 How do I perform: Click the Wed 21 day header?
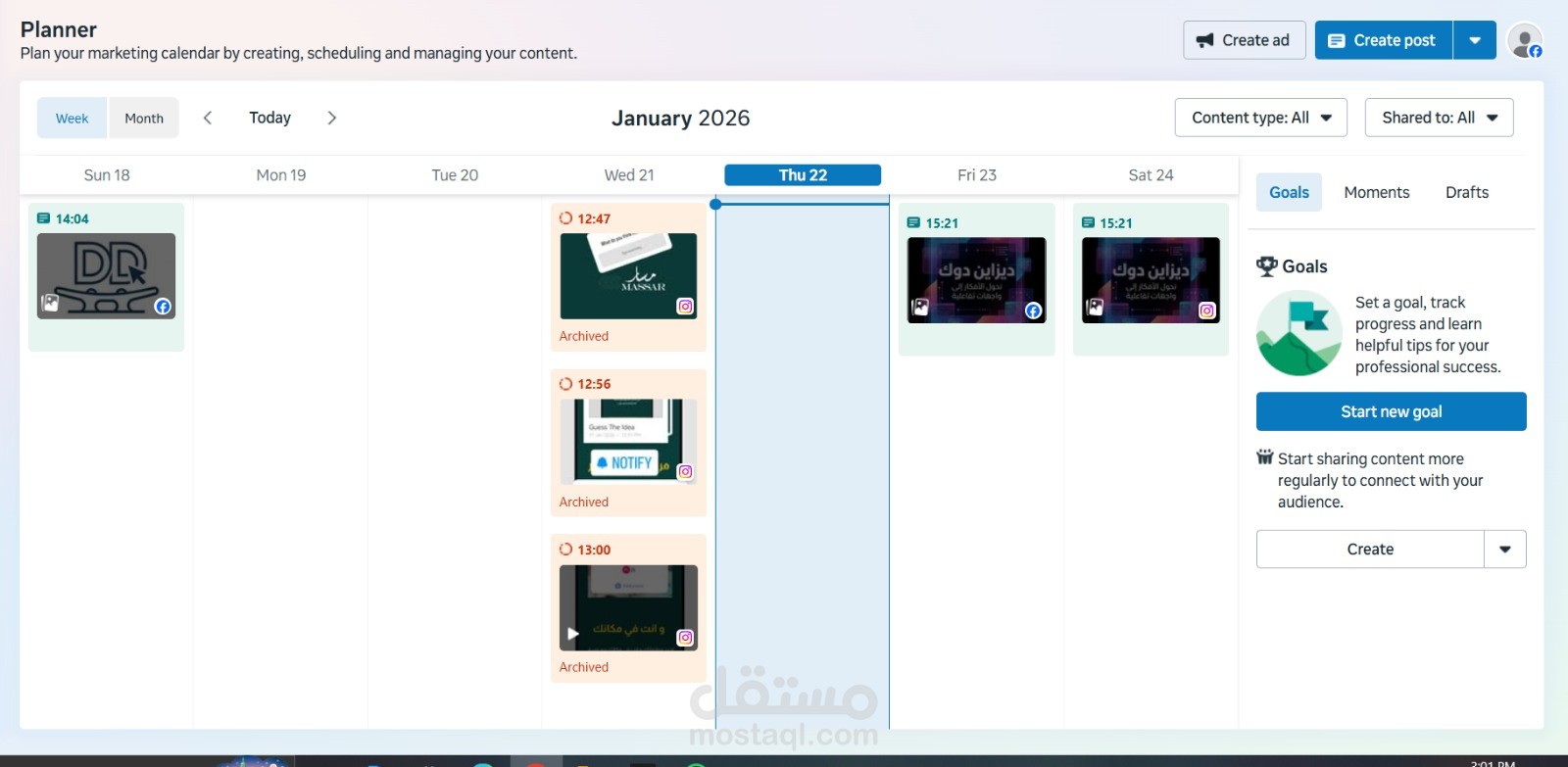(x=629, y=175)
